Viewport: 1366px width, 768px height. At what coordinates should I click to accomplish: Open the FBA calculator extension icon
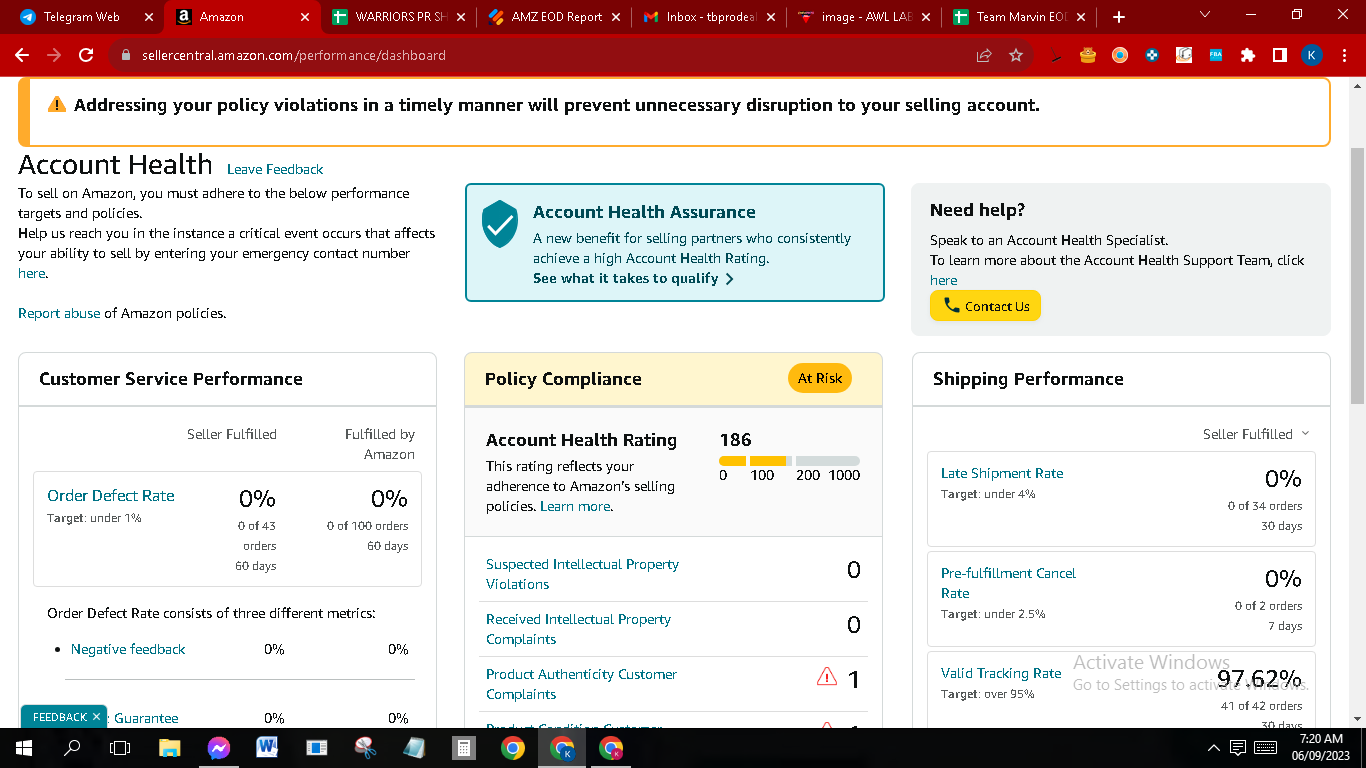(1216, 56)
